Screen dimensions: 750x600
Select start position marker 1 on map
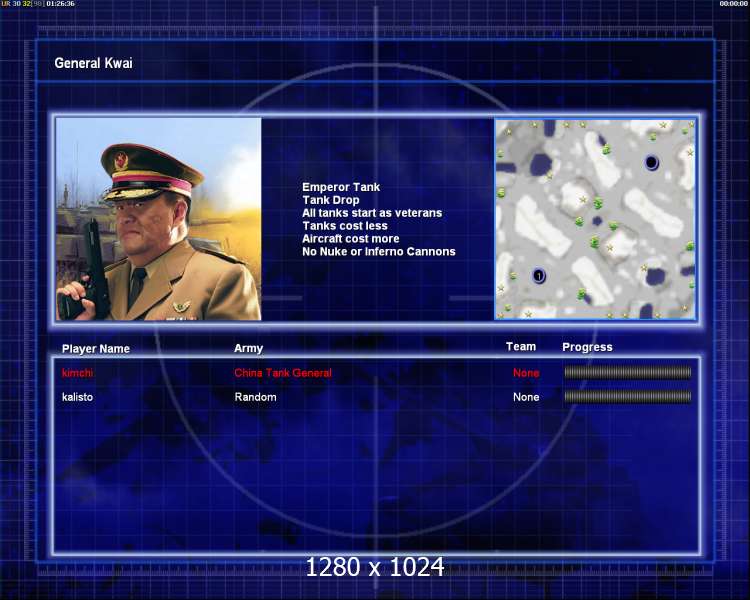tap(539, 276)
